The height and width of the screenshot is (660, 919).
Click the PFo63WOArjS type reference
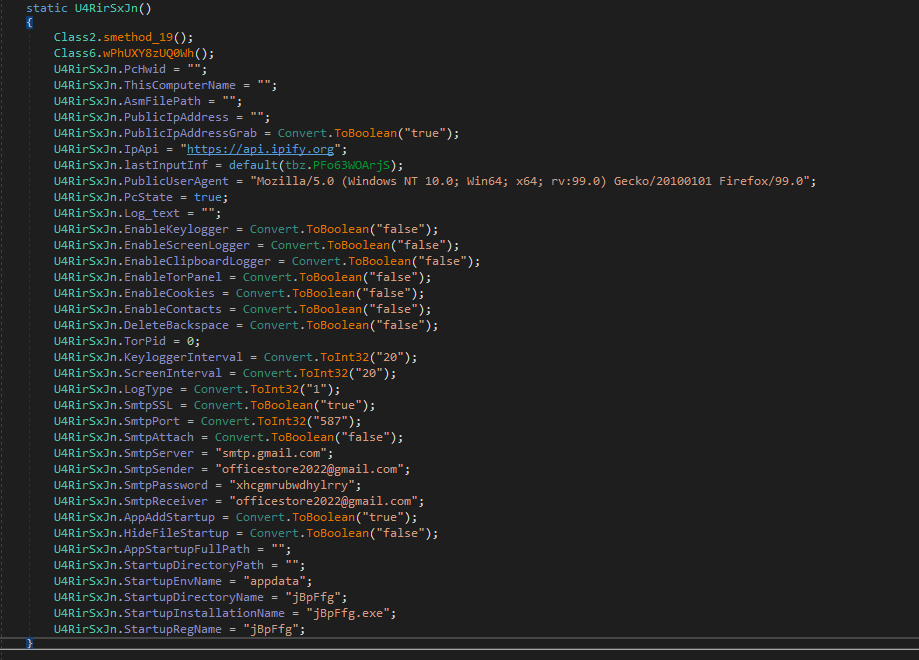pyautogui.click(x=351, y=165)
